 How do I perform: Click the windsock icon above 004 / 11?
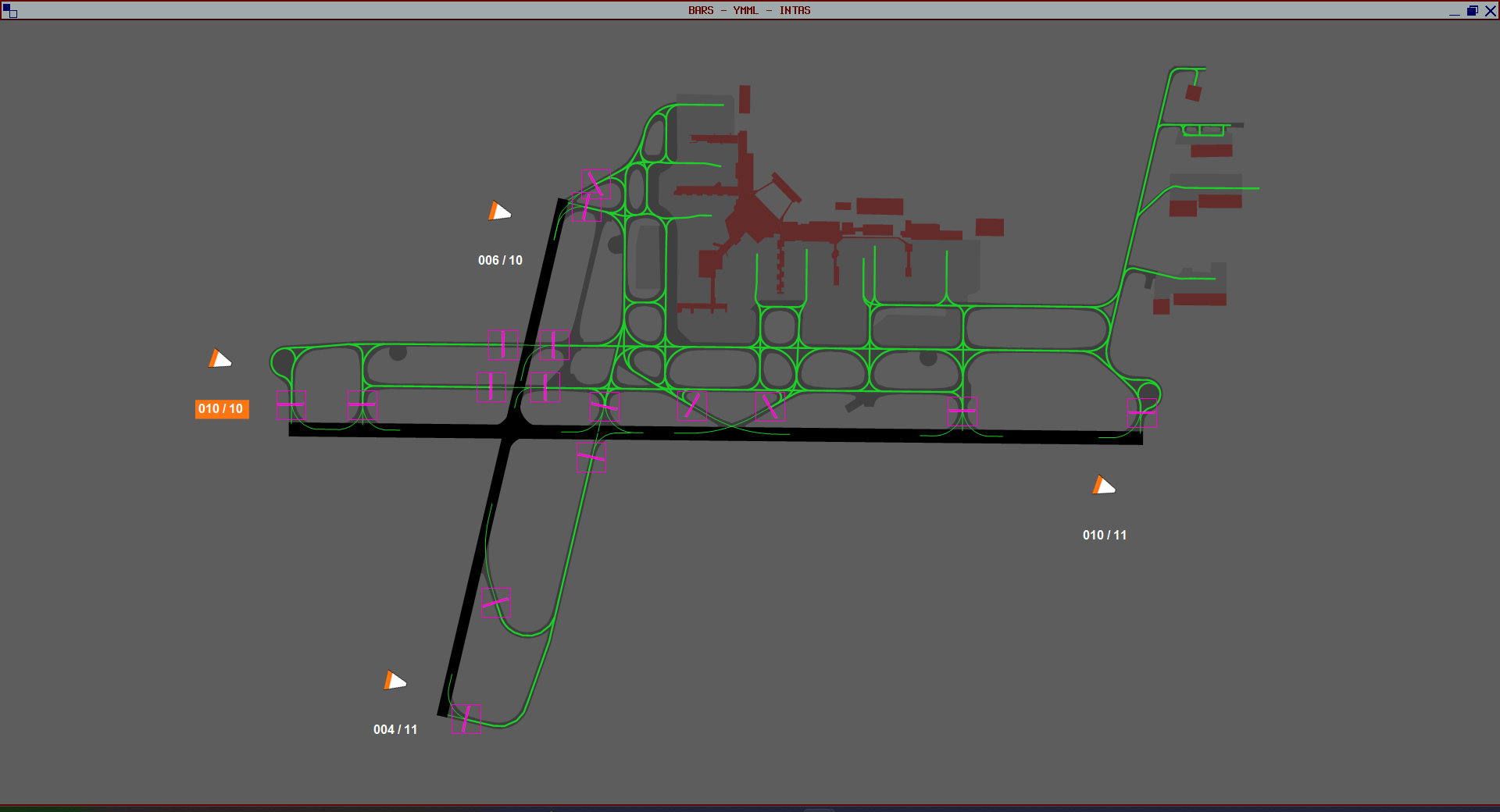(x=395, y=680)
